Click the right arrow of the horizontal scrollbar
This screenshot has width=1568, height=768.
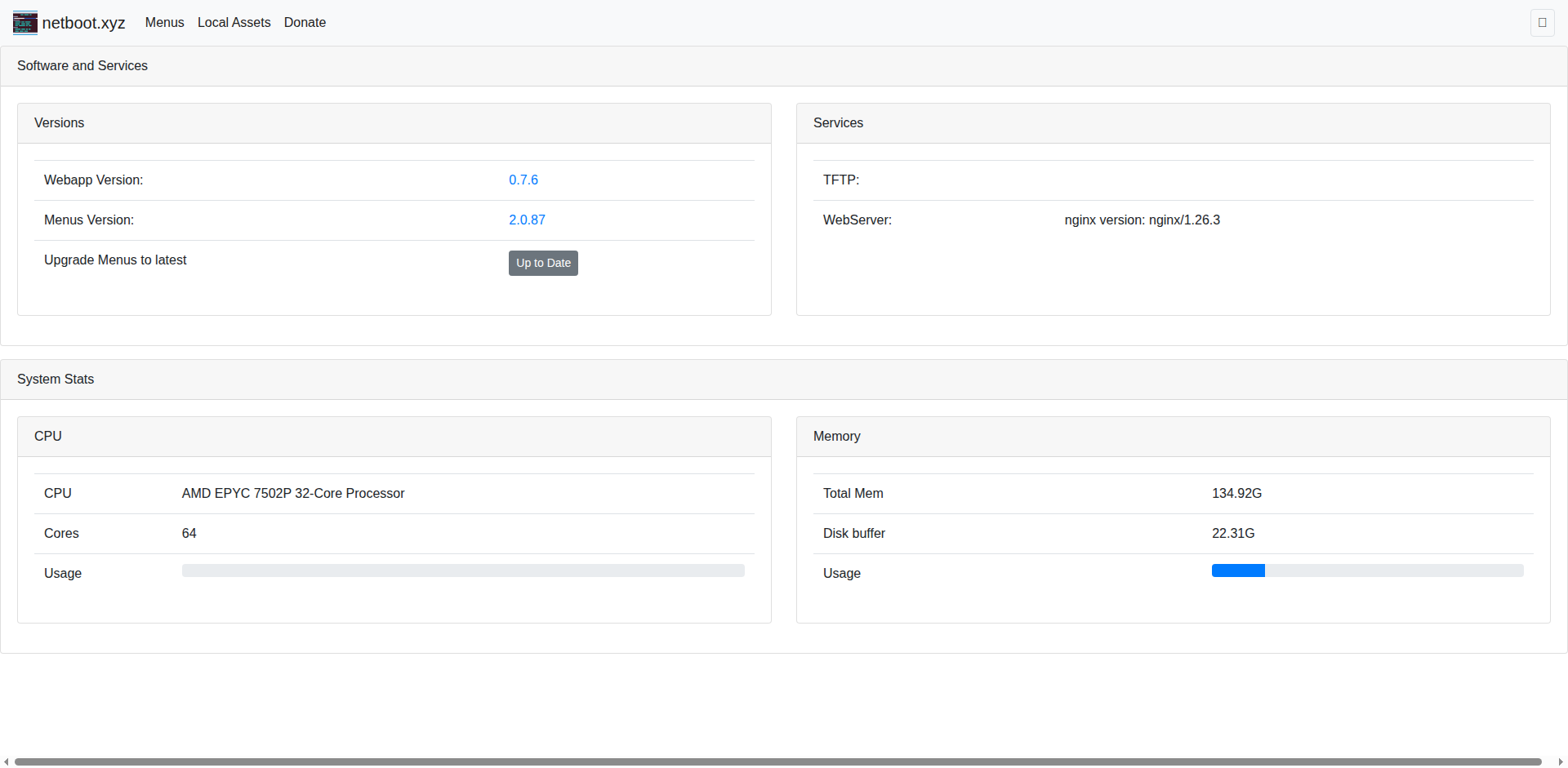1561,761
